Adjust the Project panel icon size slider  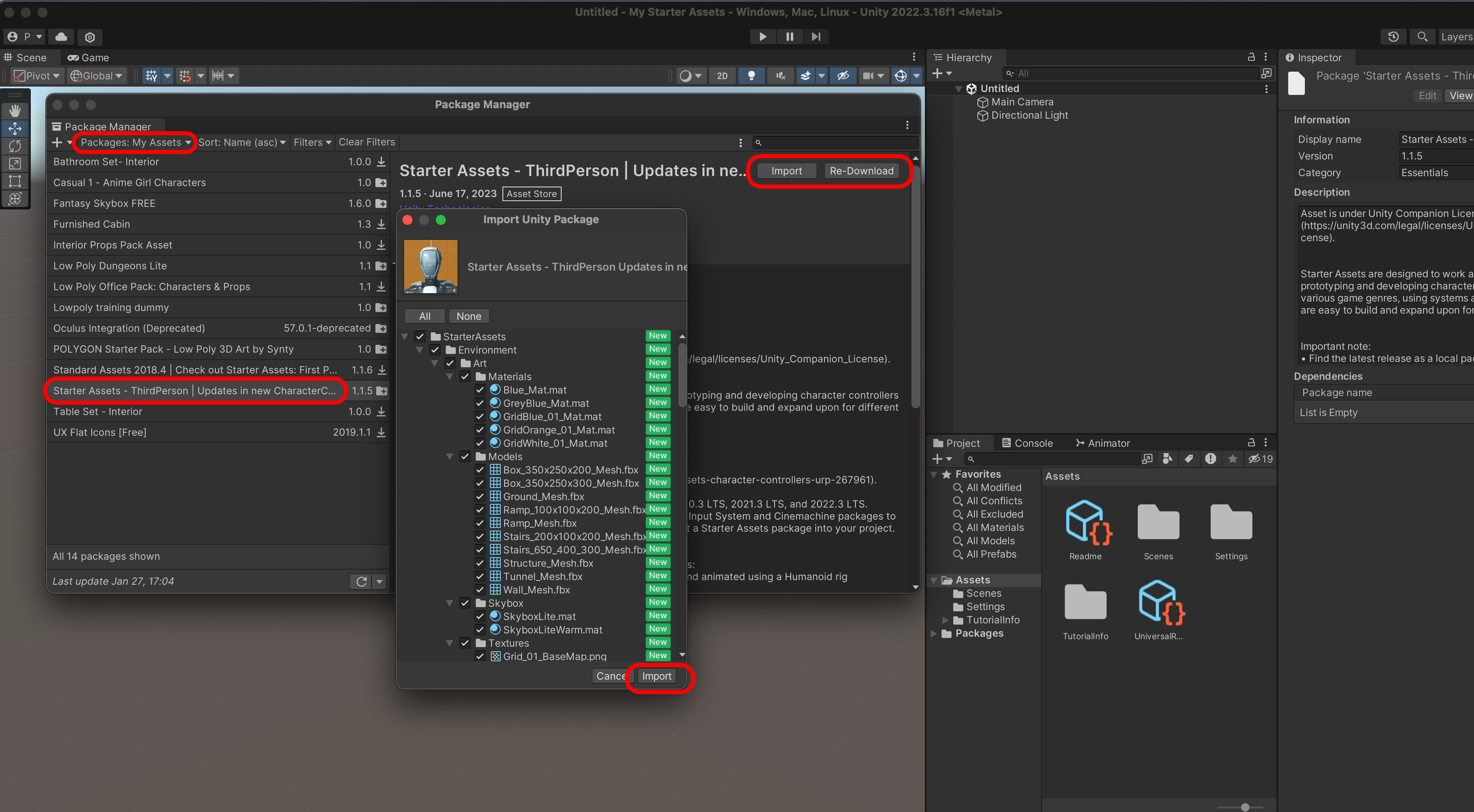click(1244, 807)
